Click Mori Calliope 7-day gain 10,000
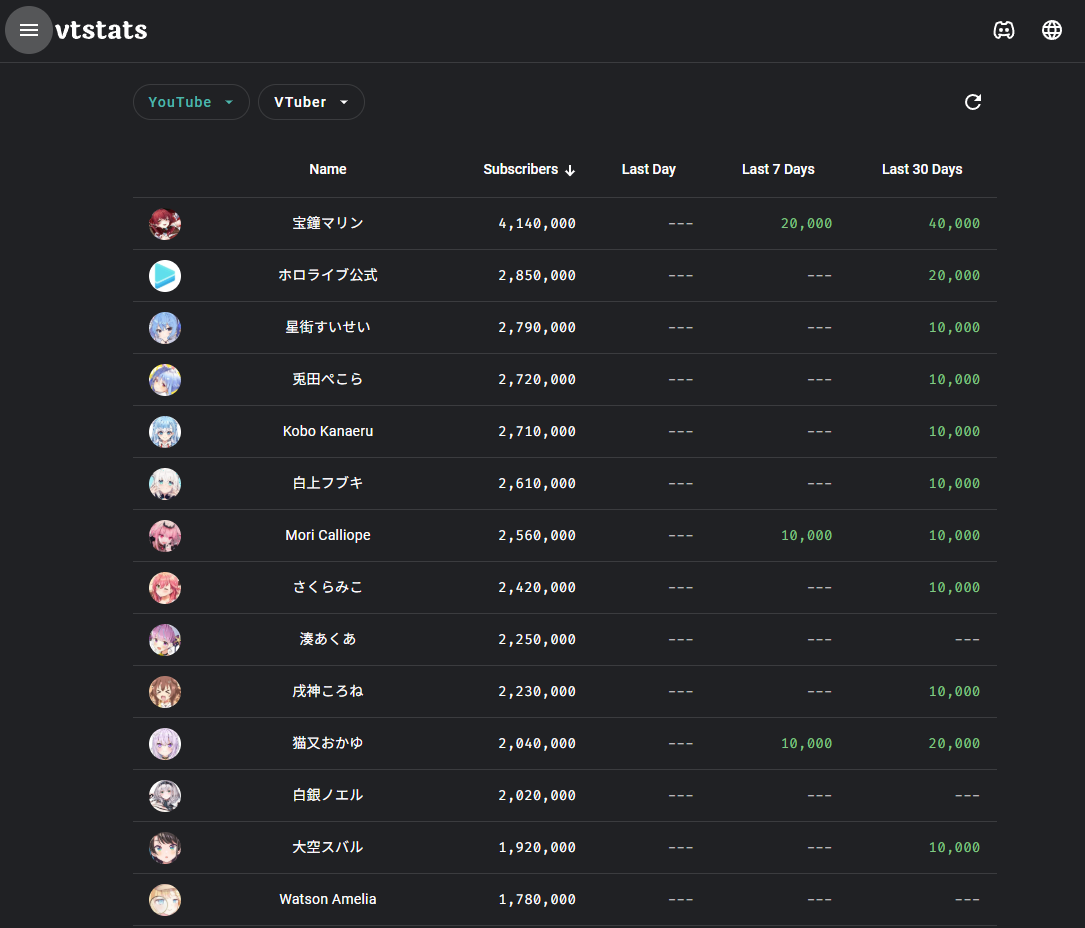This screenshot has height=928, width=1085. coord(806,535)
